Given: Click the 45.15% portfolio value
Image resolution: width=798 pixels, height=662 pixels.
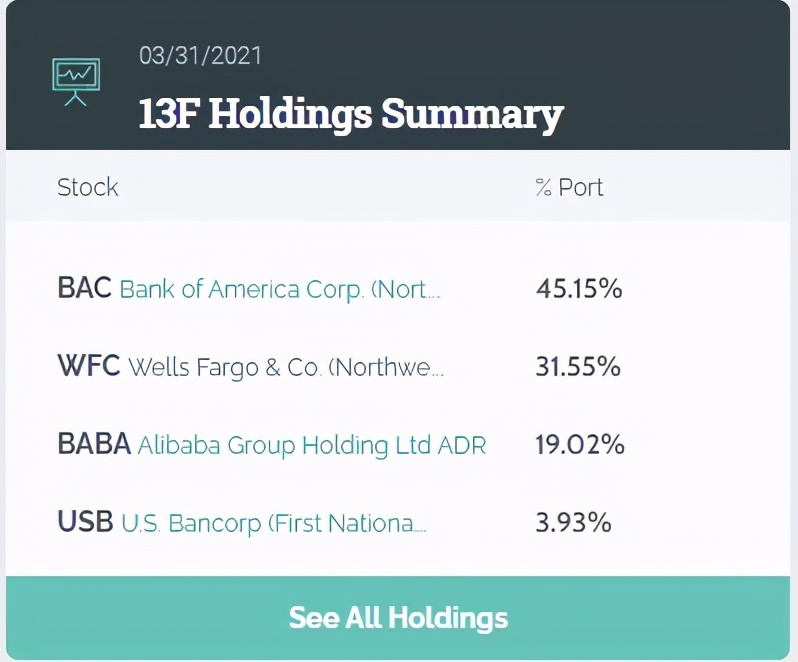Looking at the screenshot, I should pos(579,288).
